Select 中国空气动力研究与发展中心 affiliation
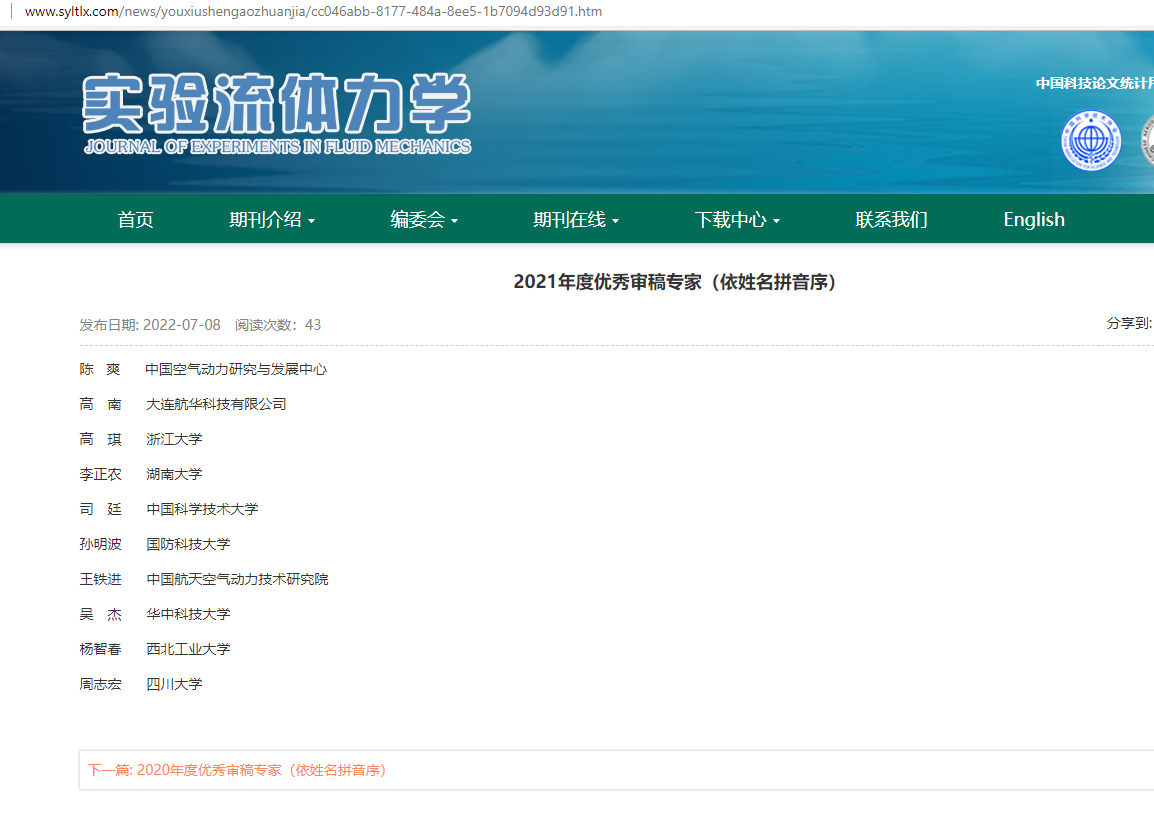The height and width of the screenshot is (817, 1154). 236,369
